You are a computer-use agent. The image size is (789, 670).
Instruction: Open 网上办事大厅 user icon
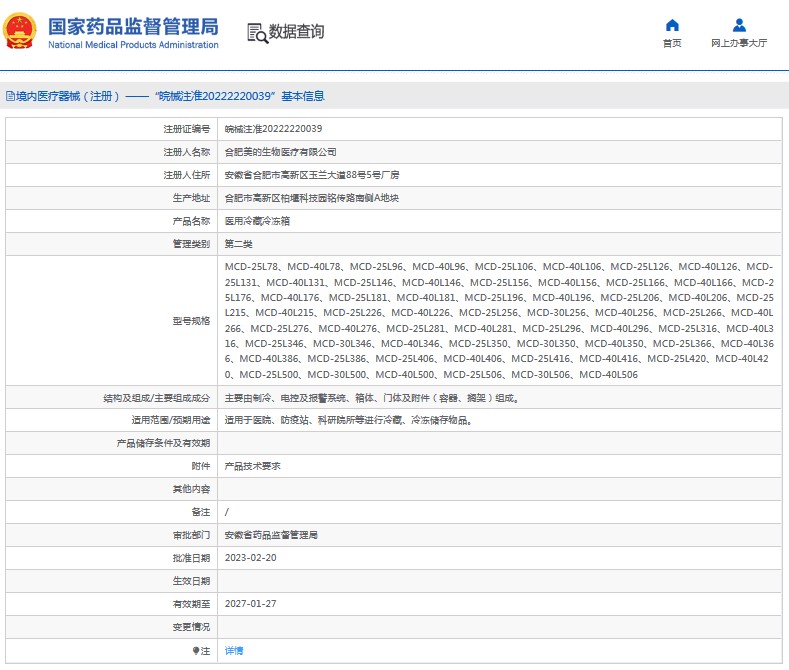pyautogui.click(x=739, y=25)
